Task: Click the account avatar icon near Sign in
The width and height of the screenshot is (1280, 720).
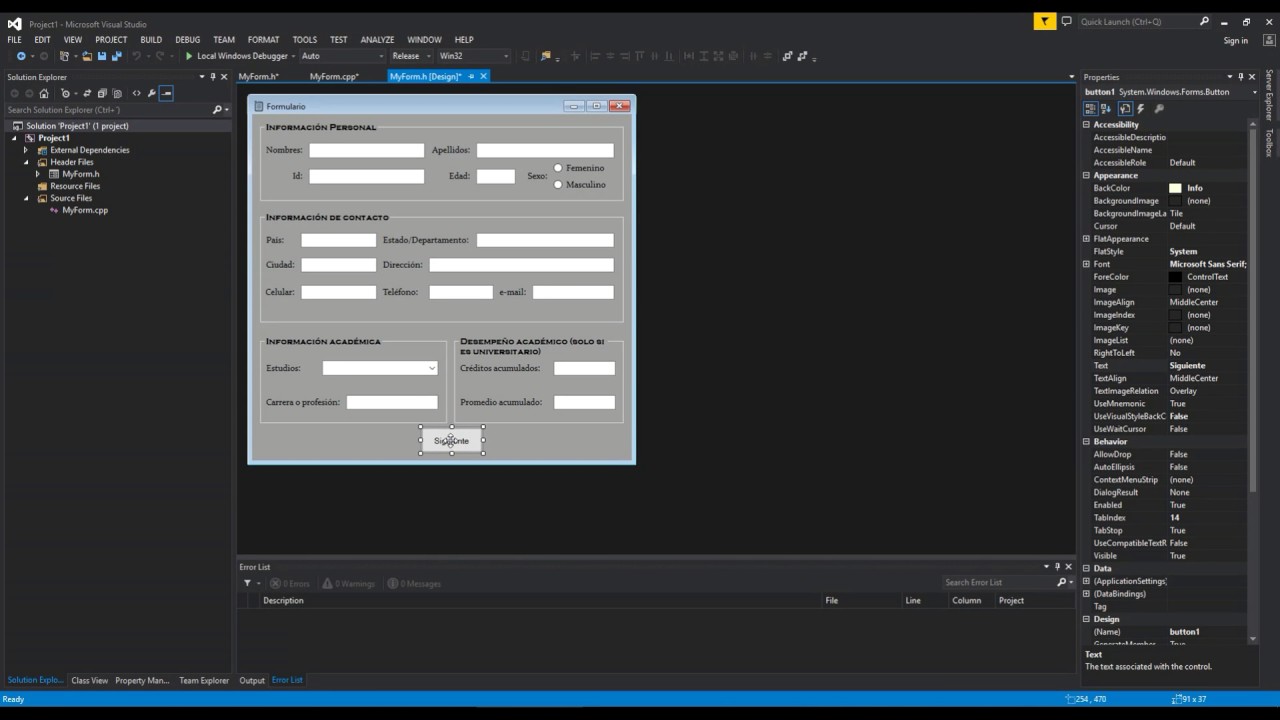Action: [1268, 41]
